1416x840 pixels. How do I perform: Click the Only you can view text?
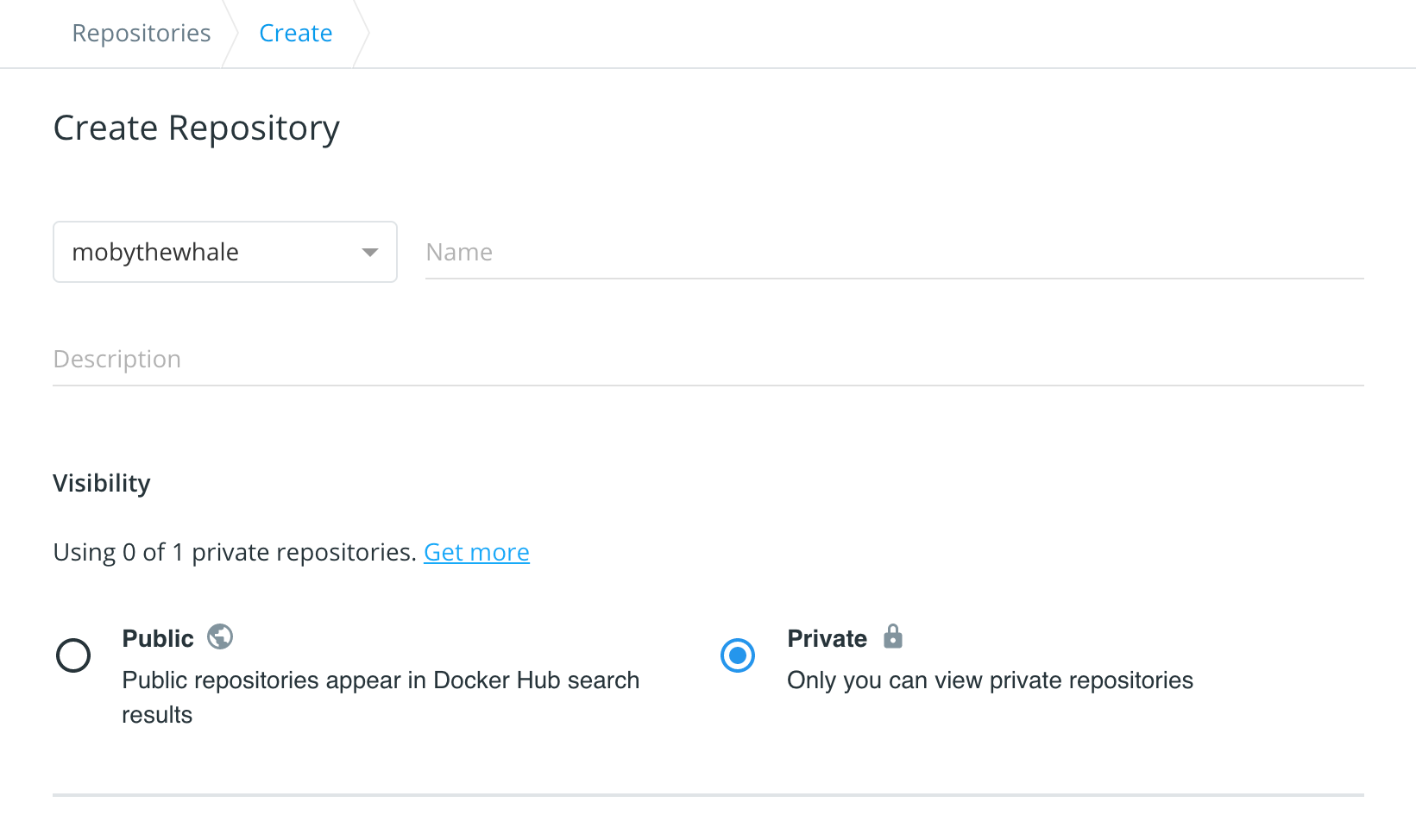tap(989, 680)
